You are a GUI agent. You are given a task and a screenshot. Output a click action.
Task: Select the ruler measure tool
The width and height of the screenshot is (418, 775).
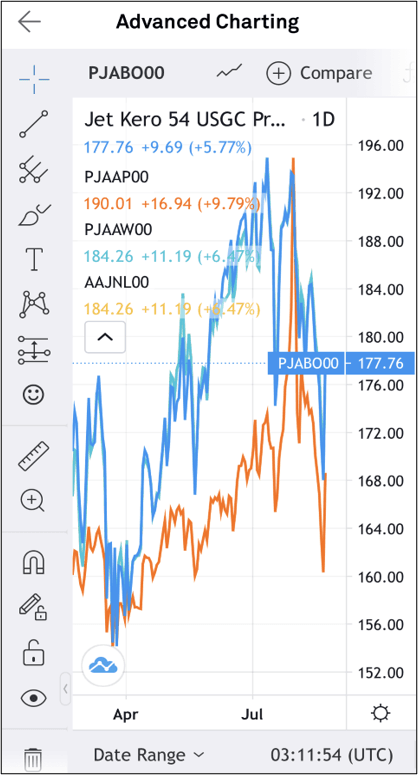coord(34,456)
